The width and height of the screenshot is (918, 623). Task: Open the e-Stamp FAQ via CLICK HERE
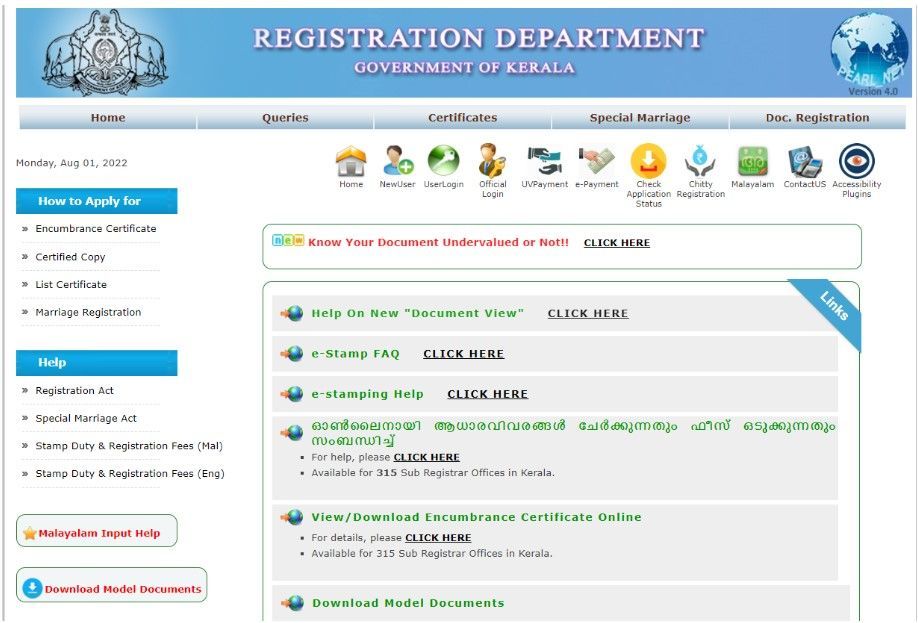coord(463,353)
